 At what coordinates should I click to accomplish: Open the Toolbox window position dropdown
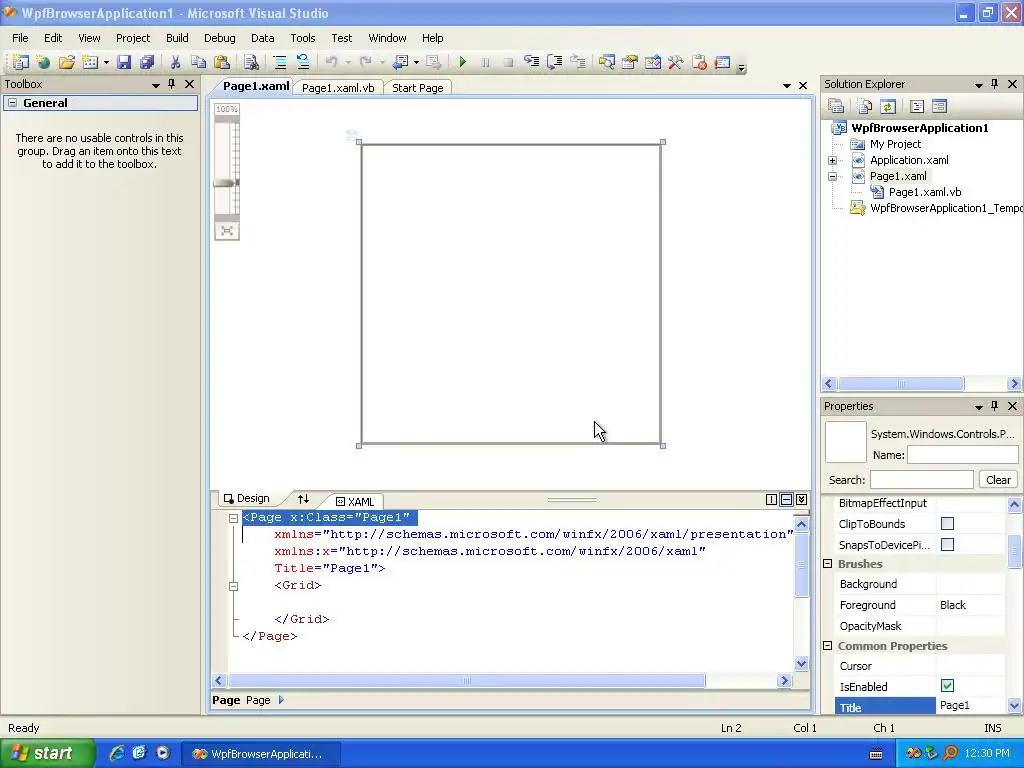[155, 85]
